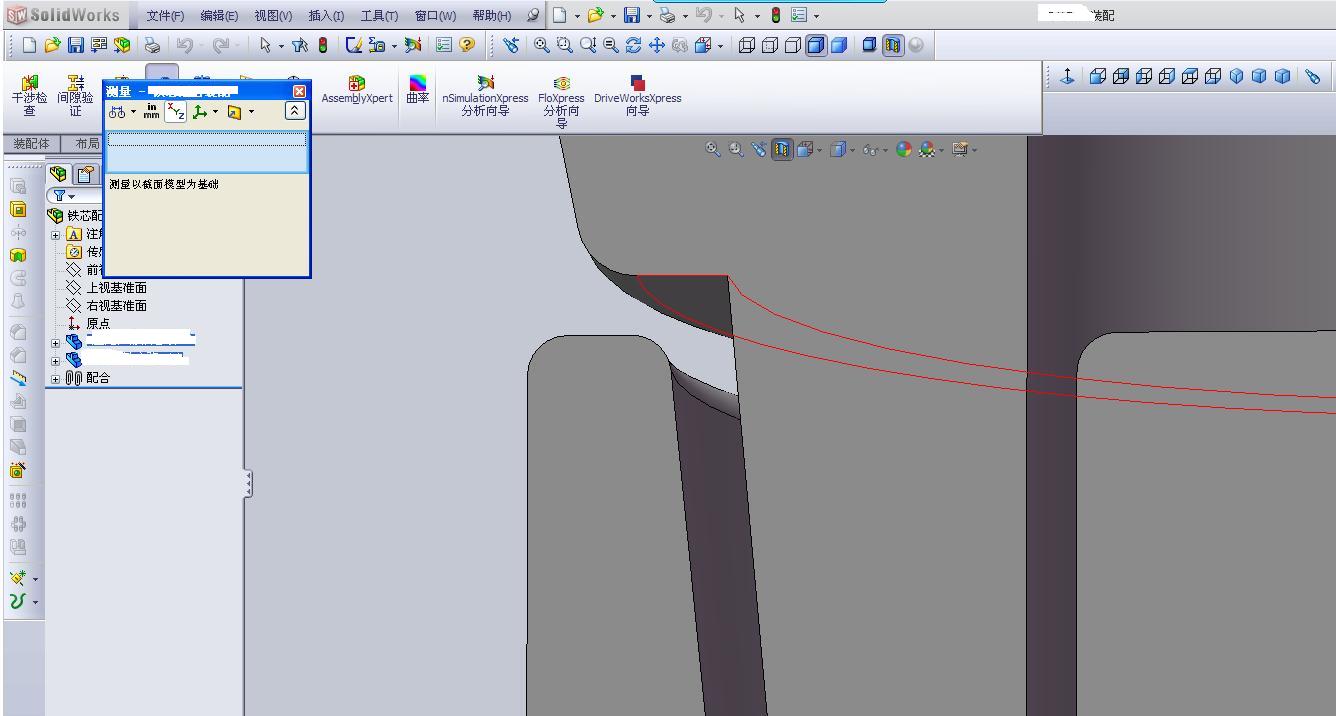Click the feature tree panel collapse handle
The width and height of the screenshot is (1336, 716).
click(247, 484)
